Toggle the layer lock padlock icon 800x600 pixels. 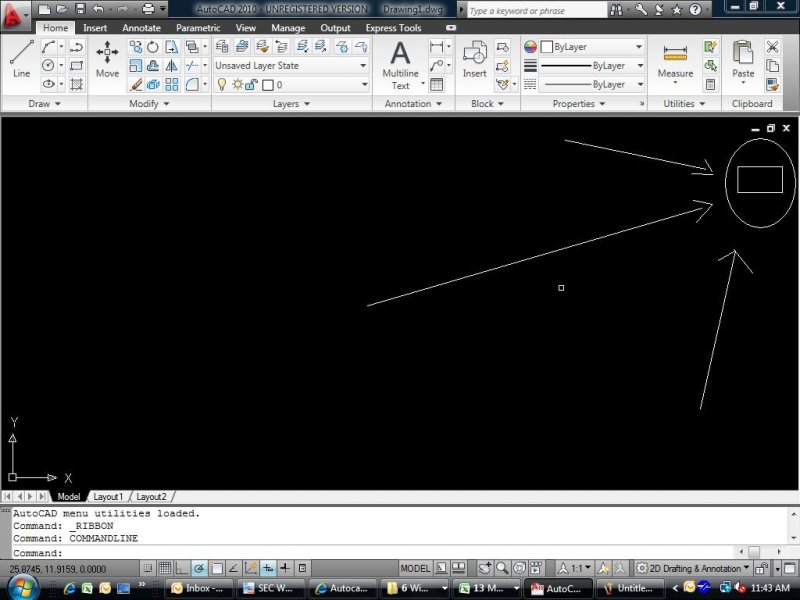tap(251, 85)
